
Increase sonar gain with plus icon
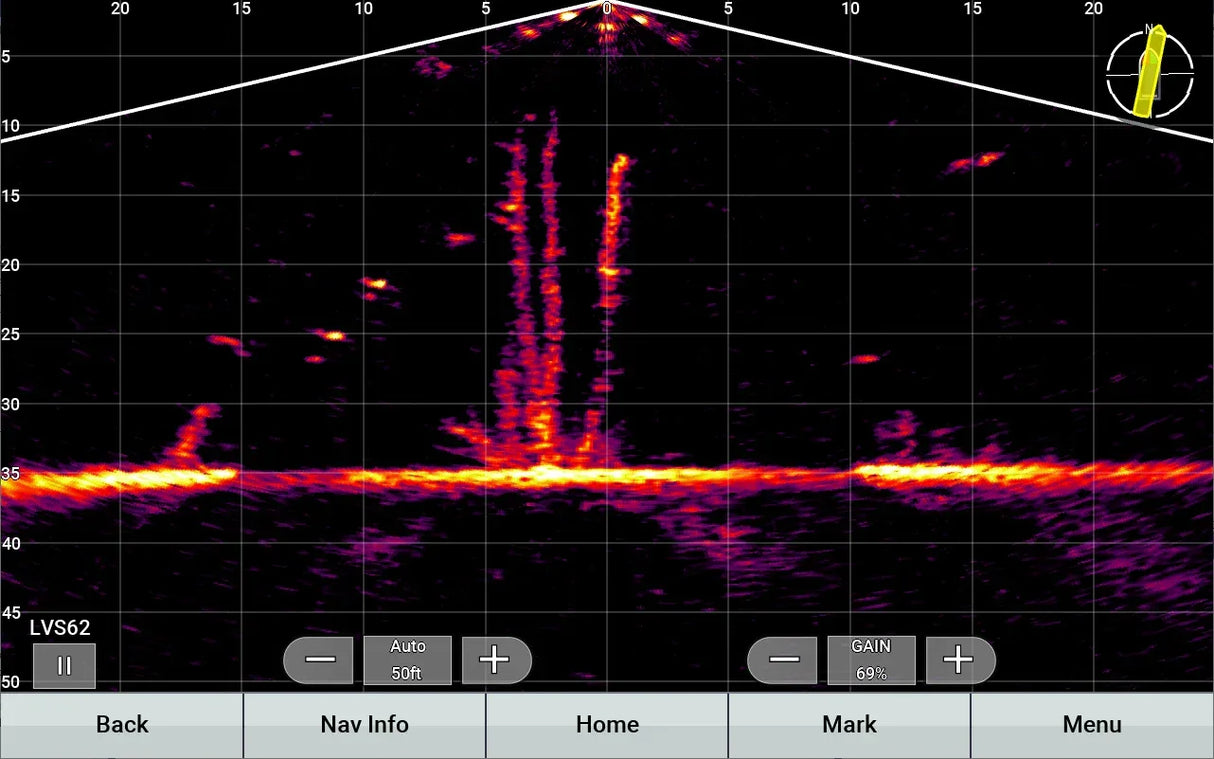point(960,659)
